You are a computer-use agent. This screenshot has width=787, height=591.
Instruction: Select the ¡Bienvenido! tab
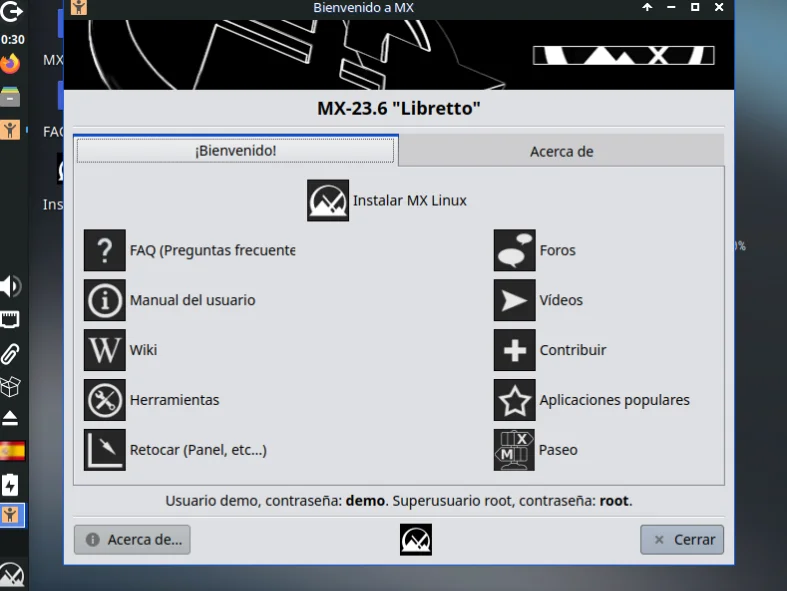pos(236,151)
